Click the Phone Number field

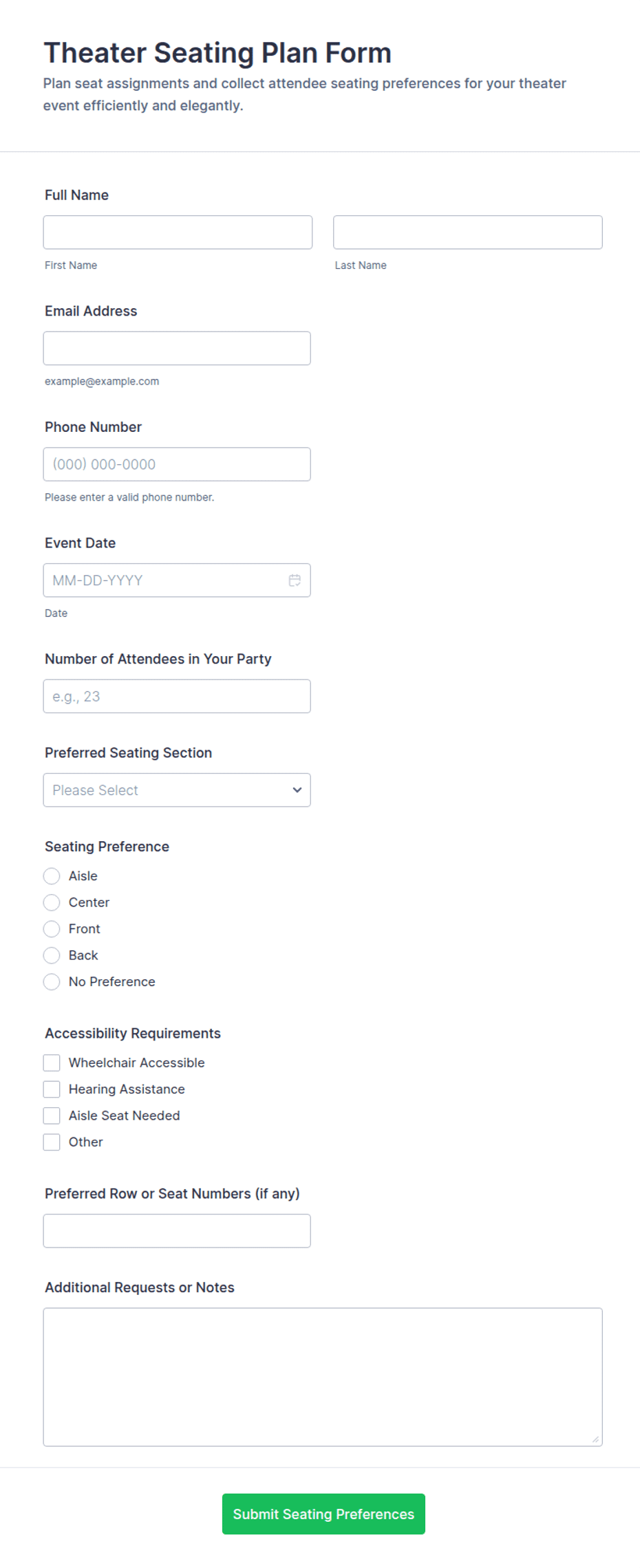(177, 464)
